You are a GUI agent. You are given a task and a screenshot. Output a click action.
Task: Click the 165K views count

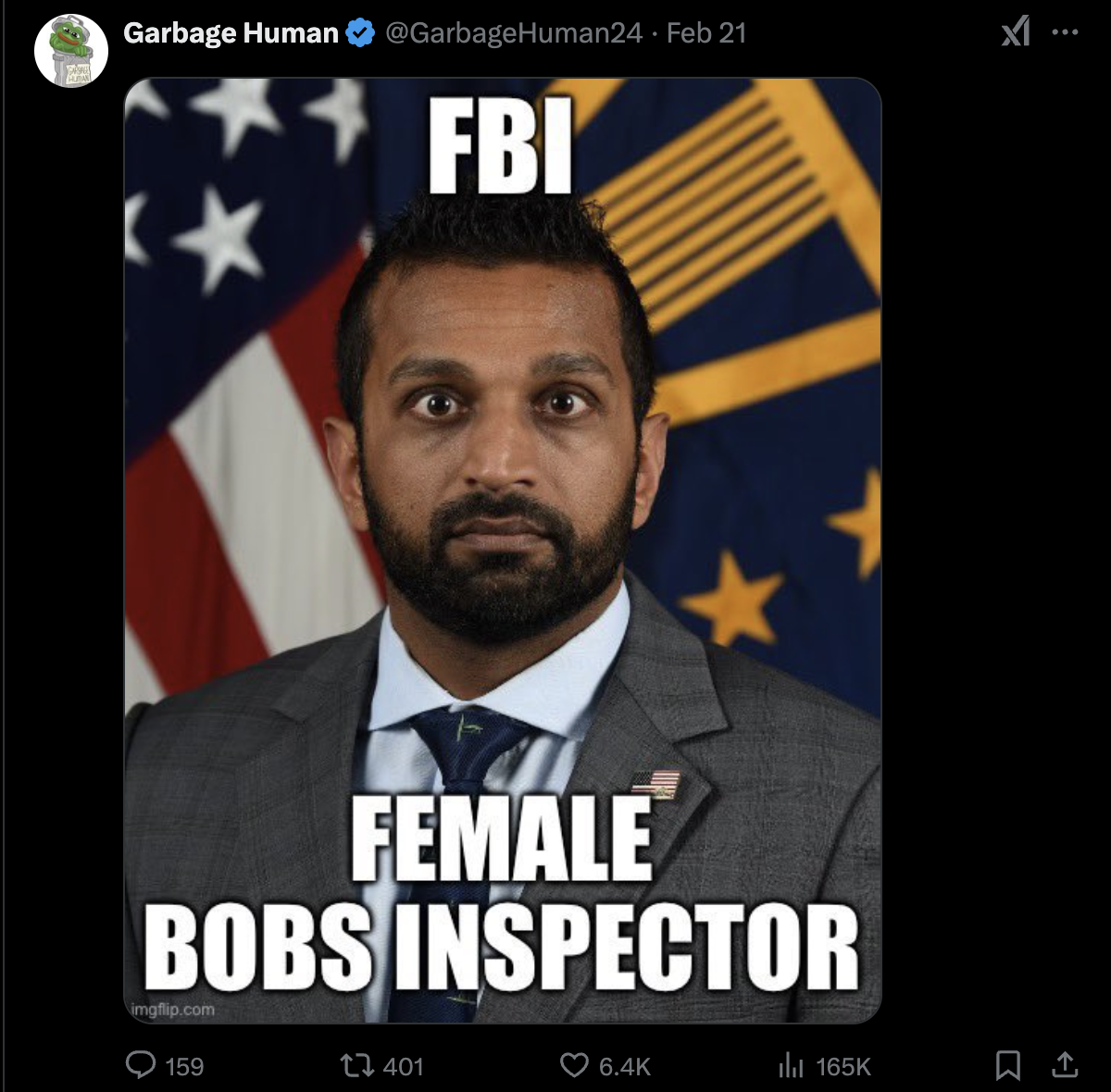(x=843, y=1067)
